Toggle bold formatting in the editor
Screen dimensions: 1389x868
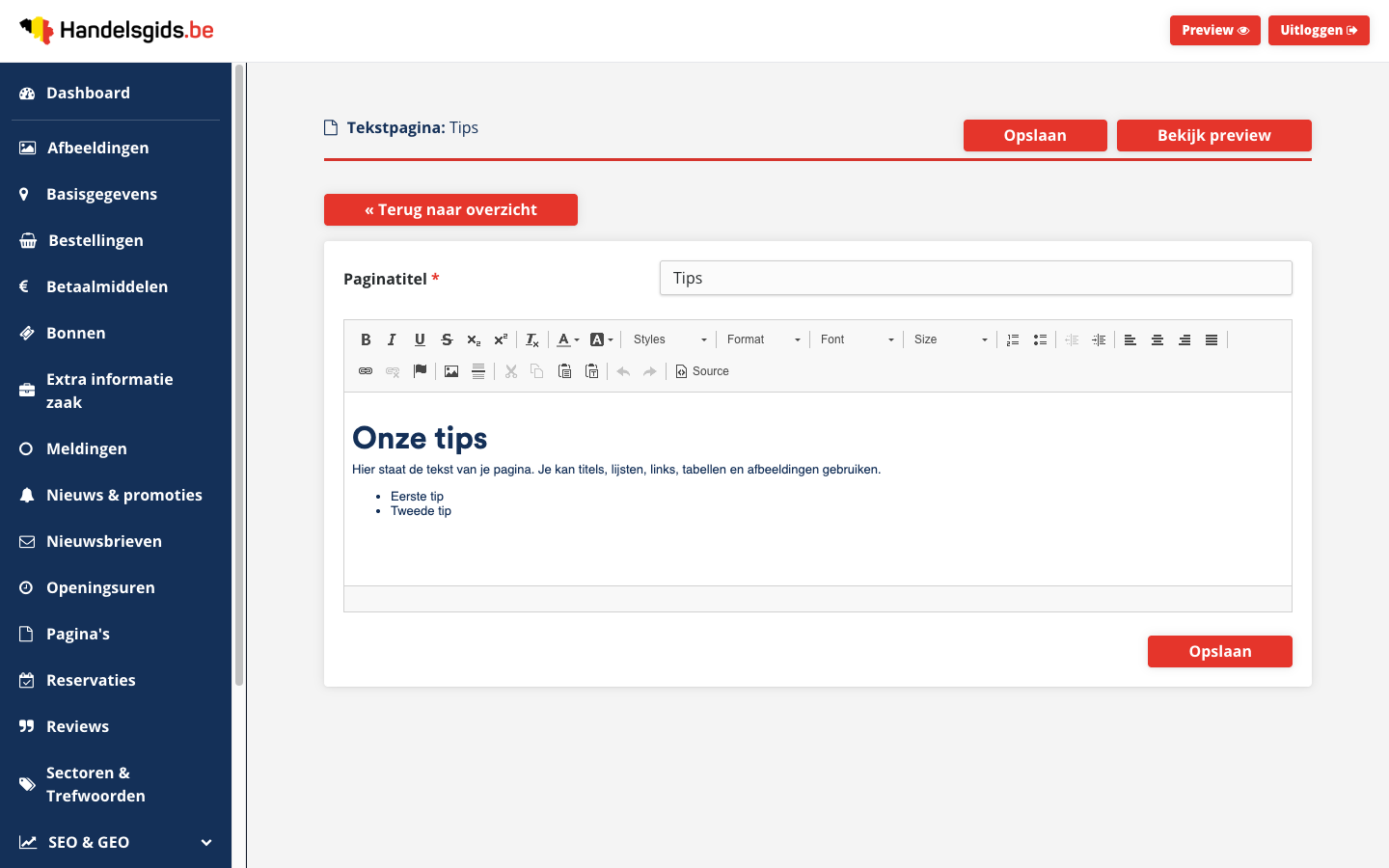click(366, 339)
